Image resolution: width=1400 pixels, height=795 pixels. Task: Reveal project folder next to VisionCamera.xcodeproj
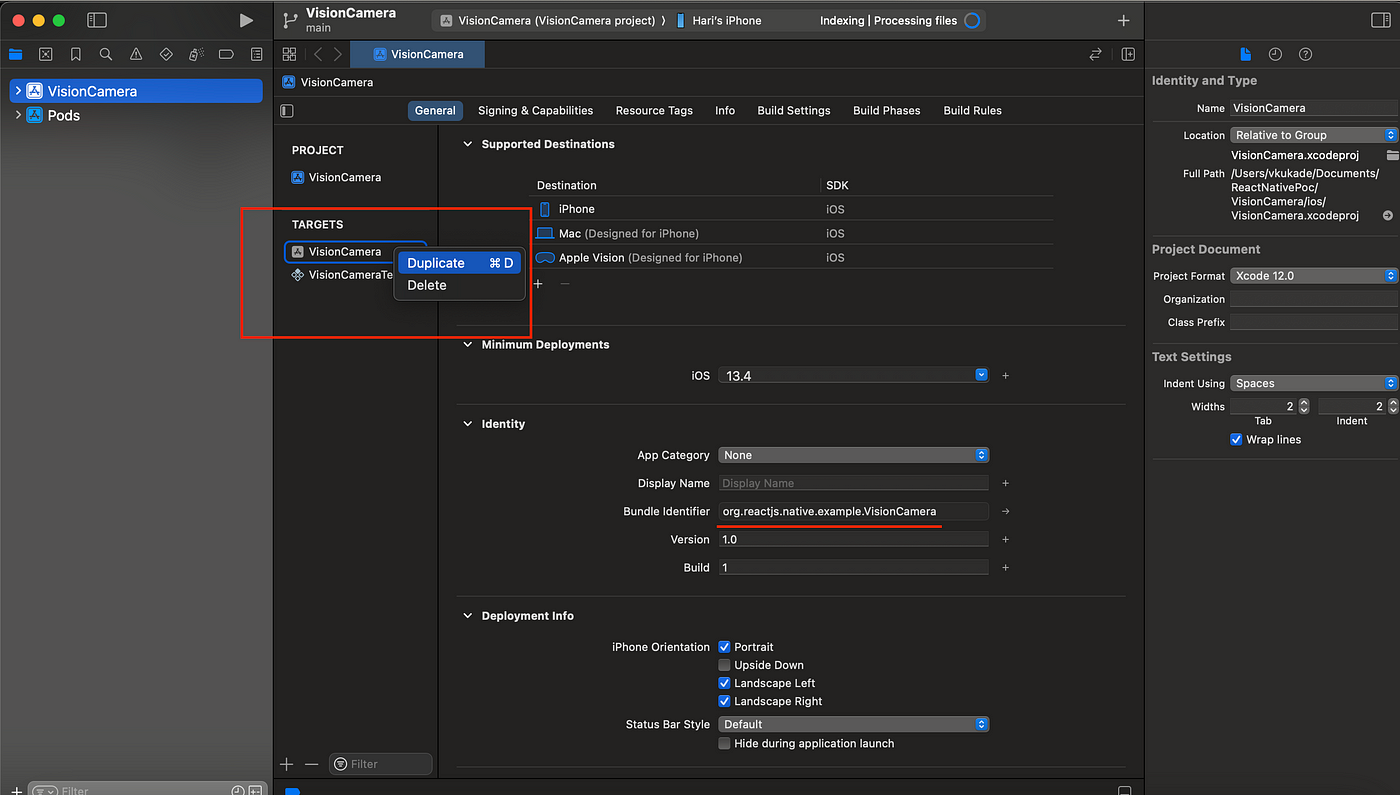tap(1392, 155)
